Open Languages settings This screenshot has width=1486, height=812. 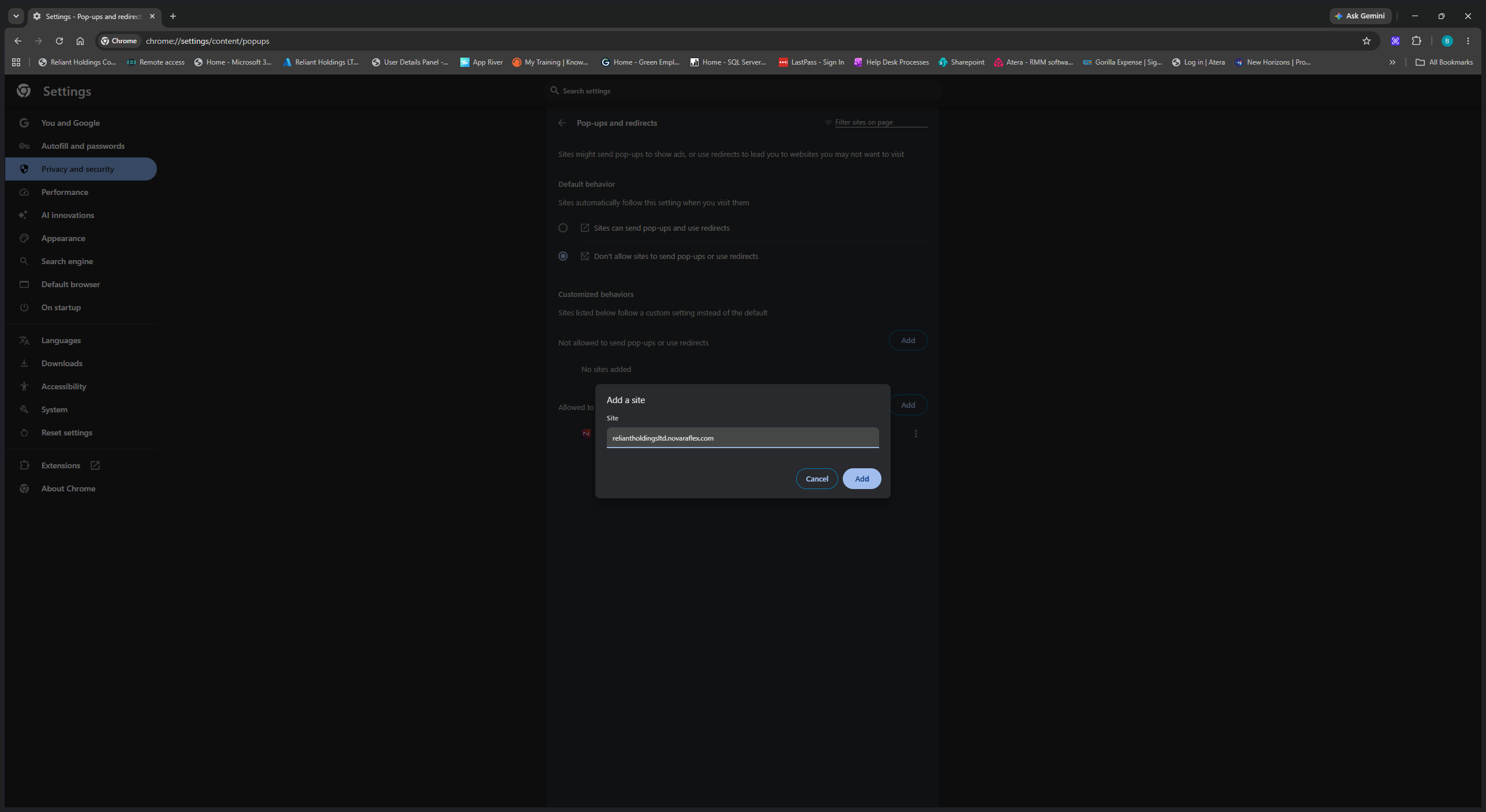(81, 340)
